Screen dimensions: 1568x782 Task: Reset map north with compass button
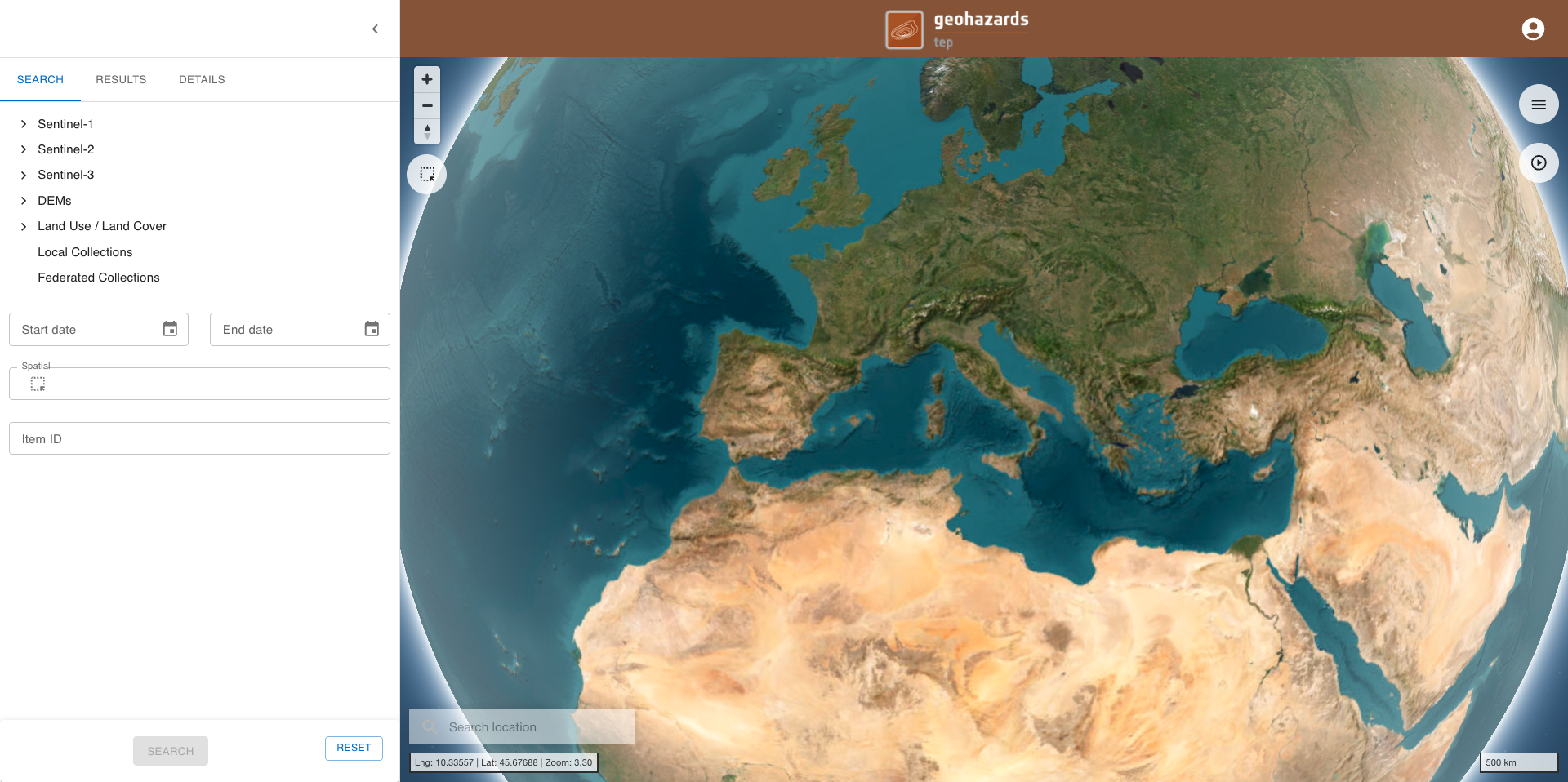coord(427,131)
